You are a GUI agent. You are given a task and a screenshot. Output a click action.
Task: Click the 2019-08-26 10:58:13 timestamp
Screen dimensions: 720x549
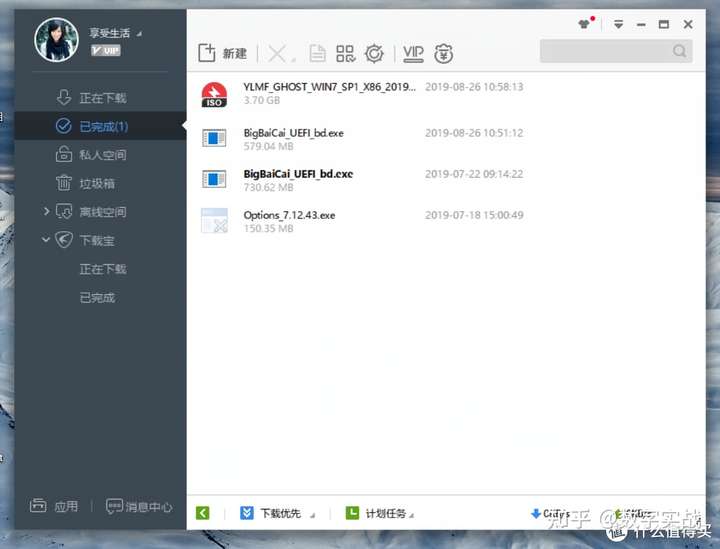(x=474, y=87)
